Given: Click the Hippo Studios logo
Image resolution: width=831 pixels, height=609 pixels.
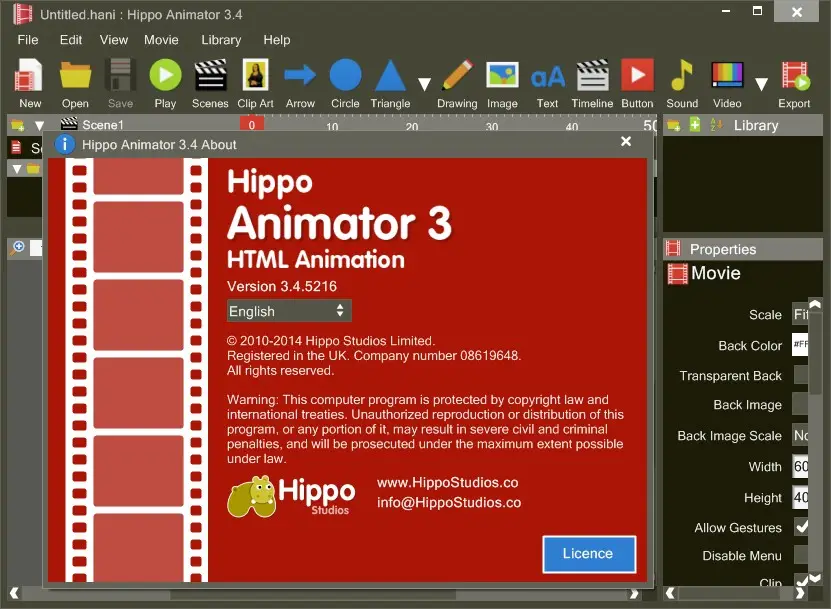Looking at the screenshot, I should coord(291,496).
